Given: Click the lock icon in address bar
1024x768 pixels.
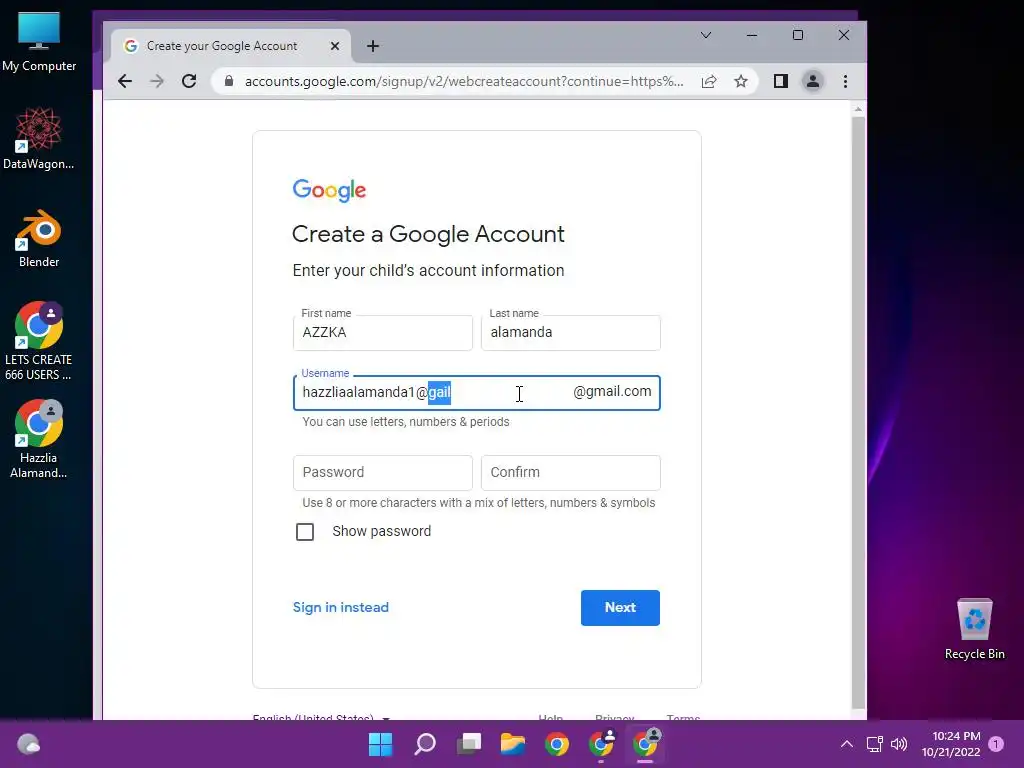Looking at the screenshot, I should coord(229,81).
